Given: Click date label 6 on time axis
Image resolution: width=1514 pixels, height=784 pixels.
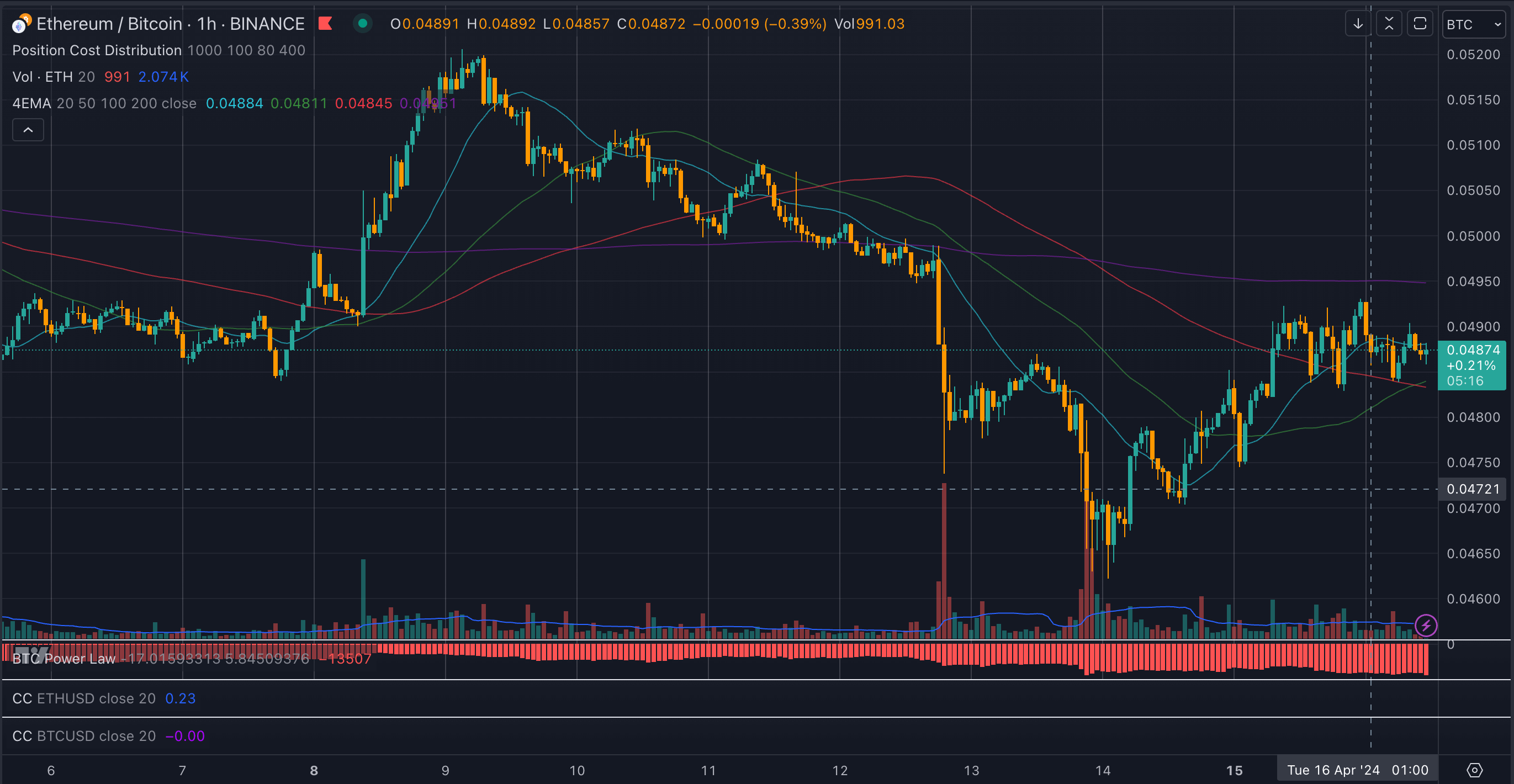Looking at the screenshot, I should 51,771.
